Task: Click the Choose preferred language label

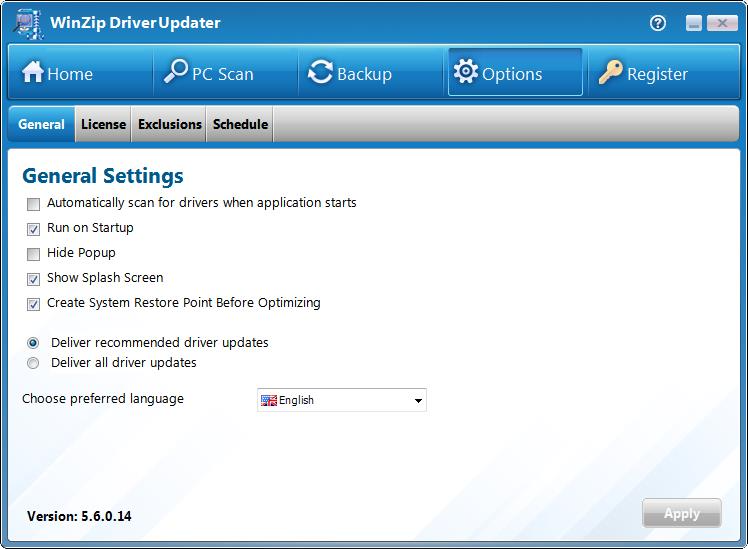Action: 103,399
